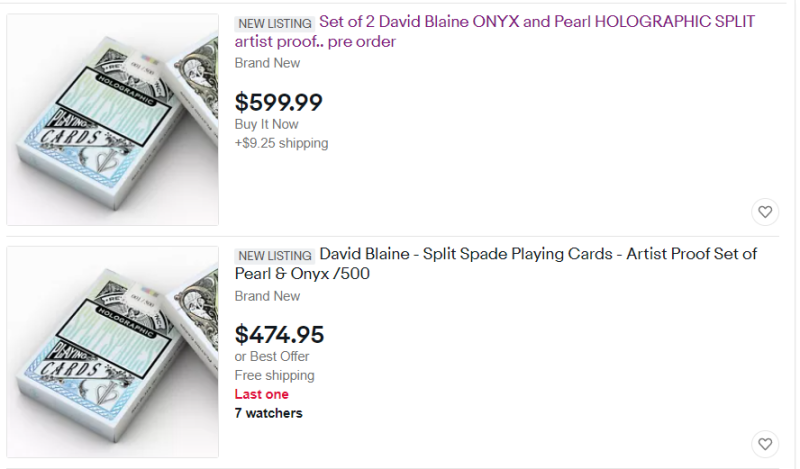Screen dimensions: 800x469
Task: Click the Free shipping label
Action: point(274,376)
